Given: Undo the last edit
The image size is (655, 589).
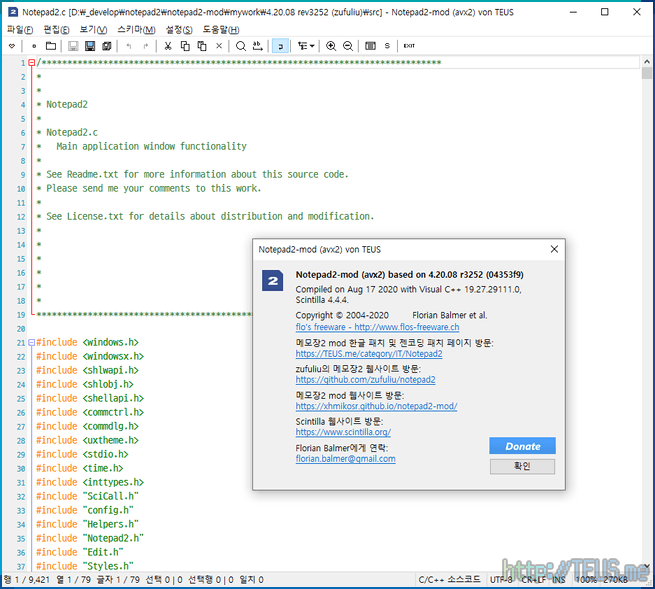Looking at the screenshot, I should [x=129, y=46].
